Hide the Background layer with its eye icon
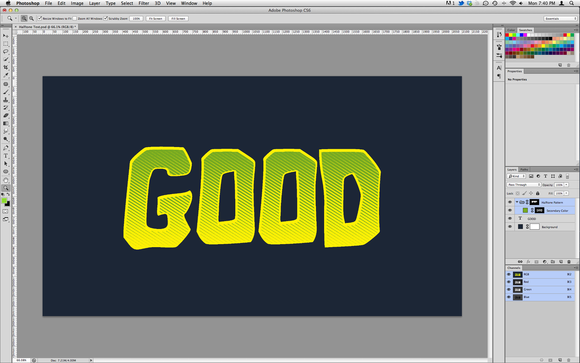Screen dimensions: 580x363 (x=510, y=226)
